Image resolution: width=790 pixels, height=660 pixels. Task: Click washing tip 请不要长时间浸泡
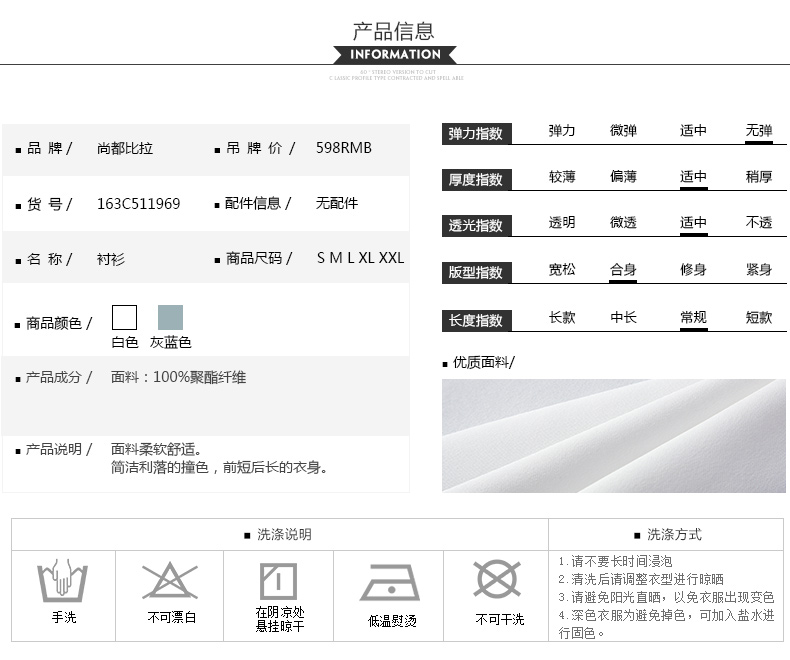pos(616,562)
